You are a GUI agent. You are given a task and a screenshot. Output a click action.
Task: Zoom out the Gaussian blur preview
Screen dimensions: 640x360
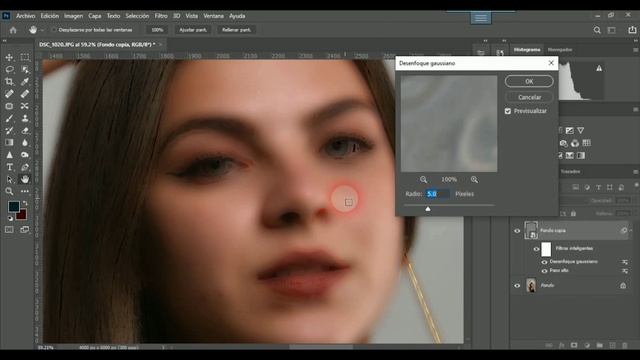pos(424,180)
